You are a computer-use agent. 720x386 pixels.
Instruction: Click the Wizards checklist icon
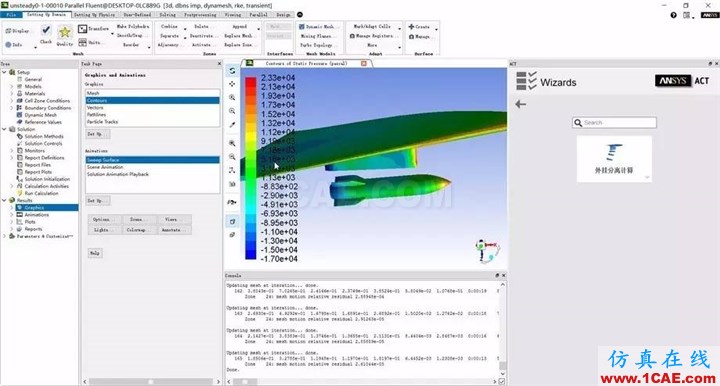point(526,81)
